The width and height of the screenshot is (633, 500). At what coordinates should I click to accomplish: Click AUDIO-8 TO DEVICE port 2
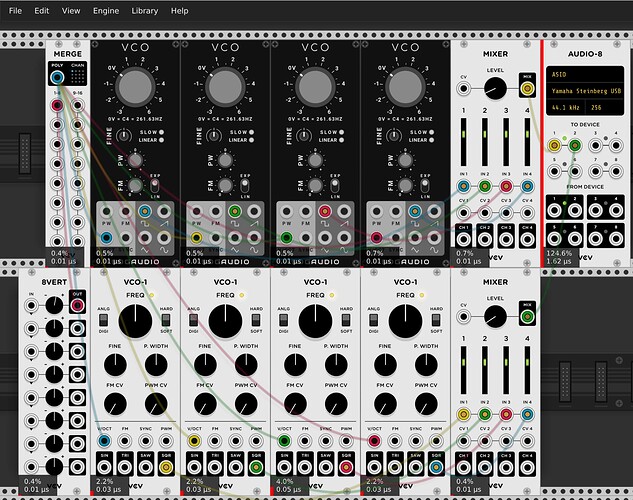point(575,145)
